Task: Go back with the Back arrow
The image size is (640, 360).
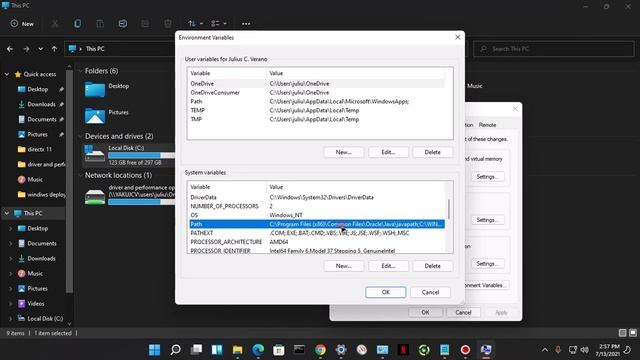Action: [10, 49]
